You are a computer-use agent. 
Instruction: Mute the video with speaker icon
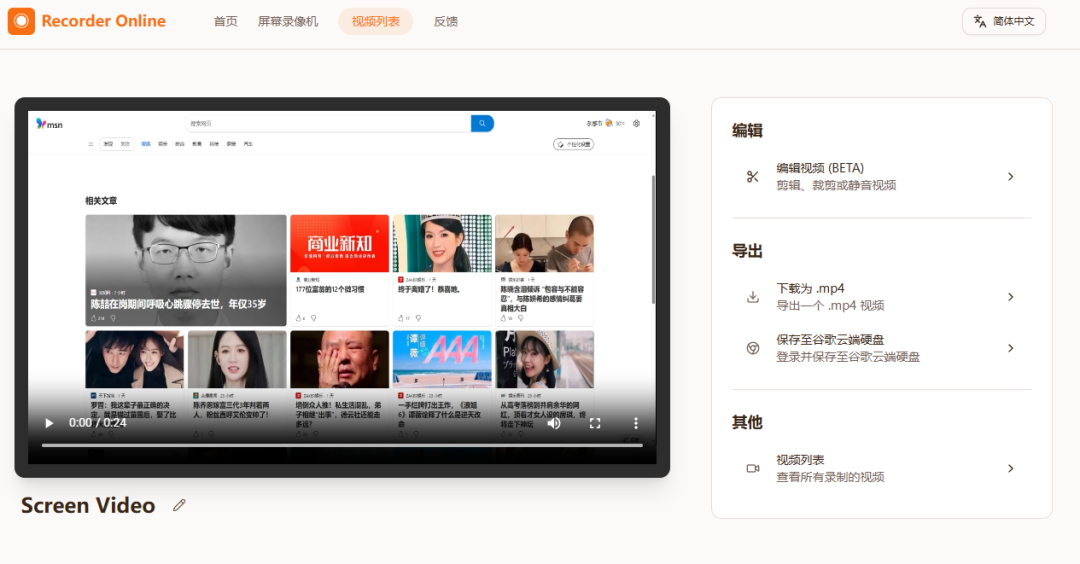554,423
